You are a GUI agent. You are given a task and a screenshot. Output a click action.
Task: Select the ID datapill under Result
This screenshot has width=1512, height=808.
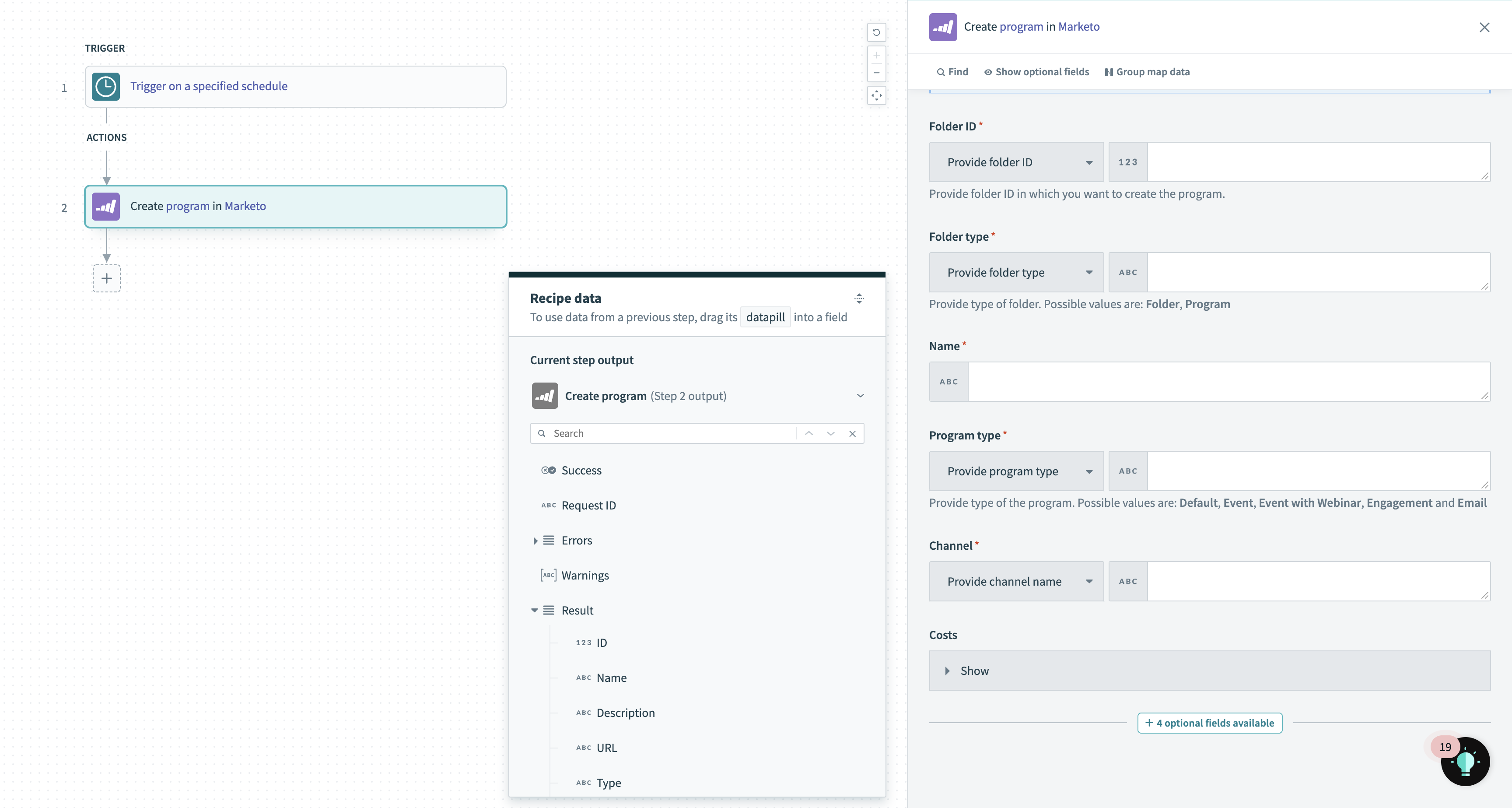[x=601, y=643]
